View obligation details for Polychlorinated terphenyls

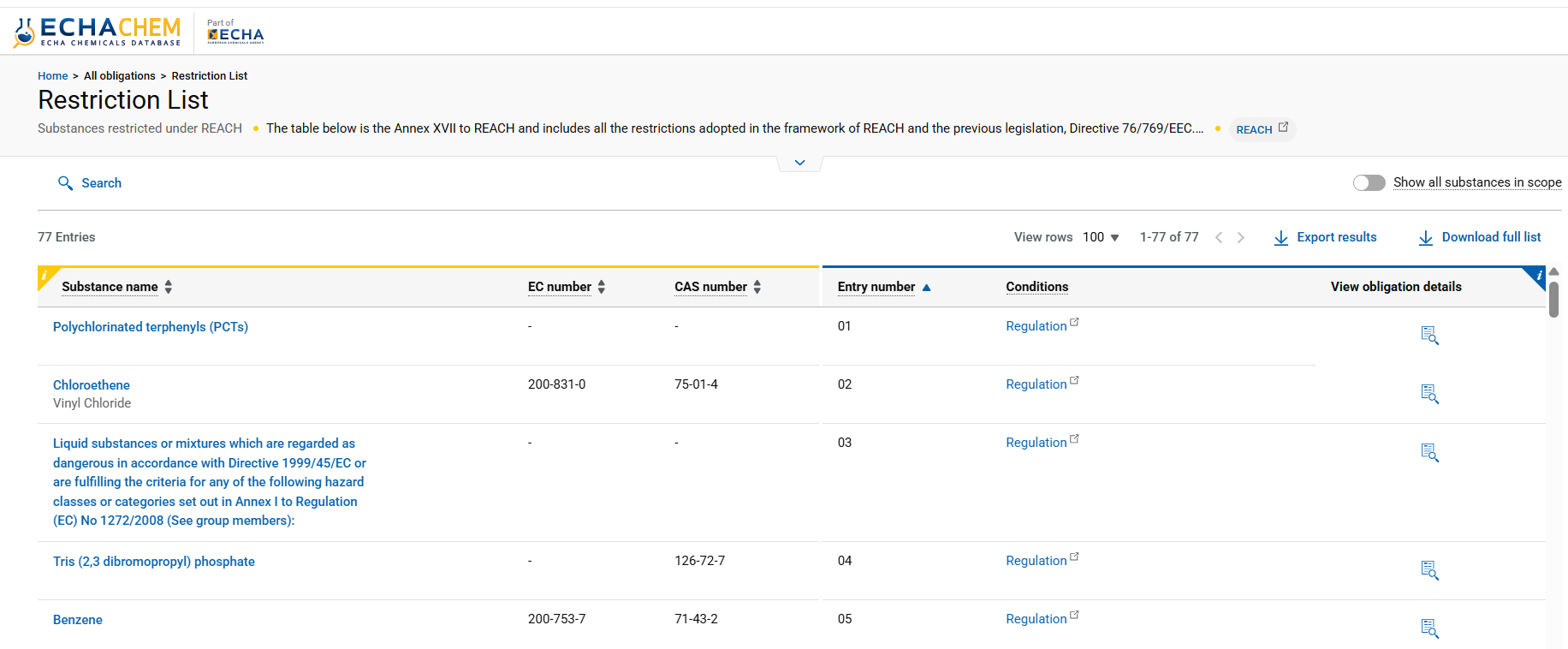1429,336
